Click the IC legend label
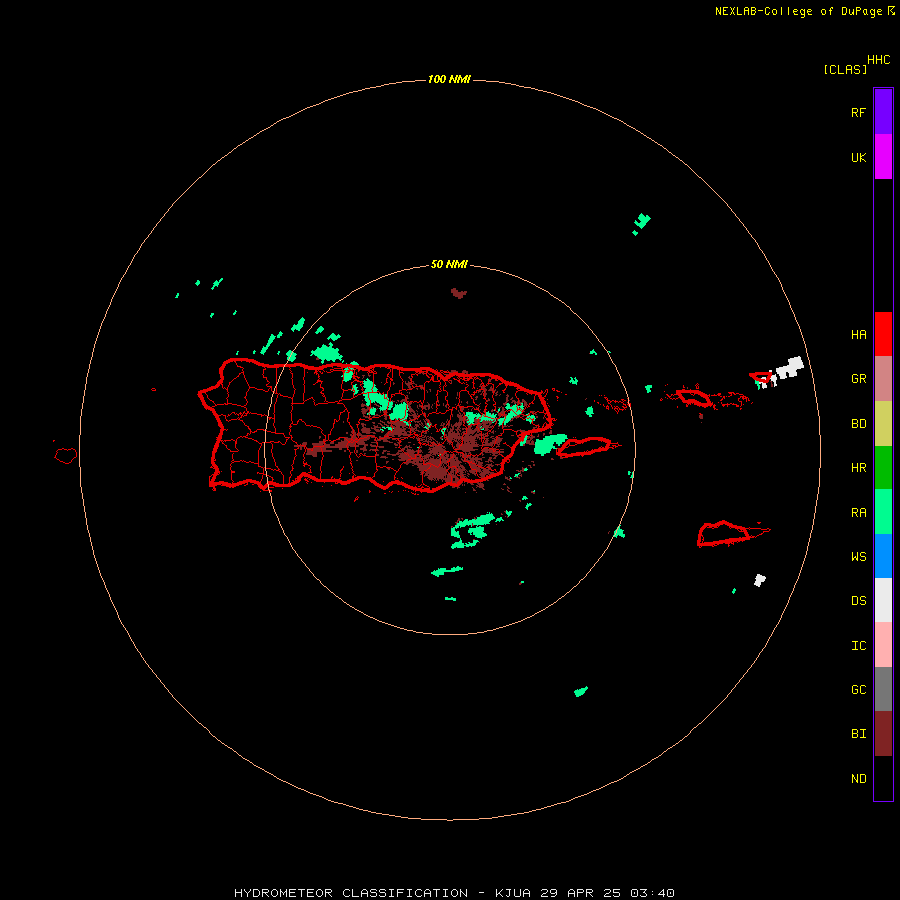900x900 pixels. 858,646
